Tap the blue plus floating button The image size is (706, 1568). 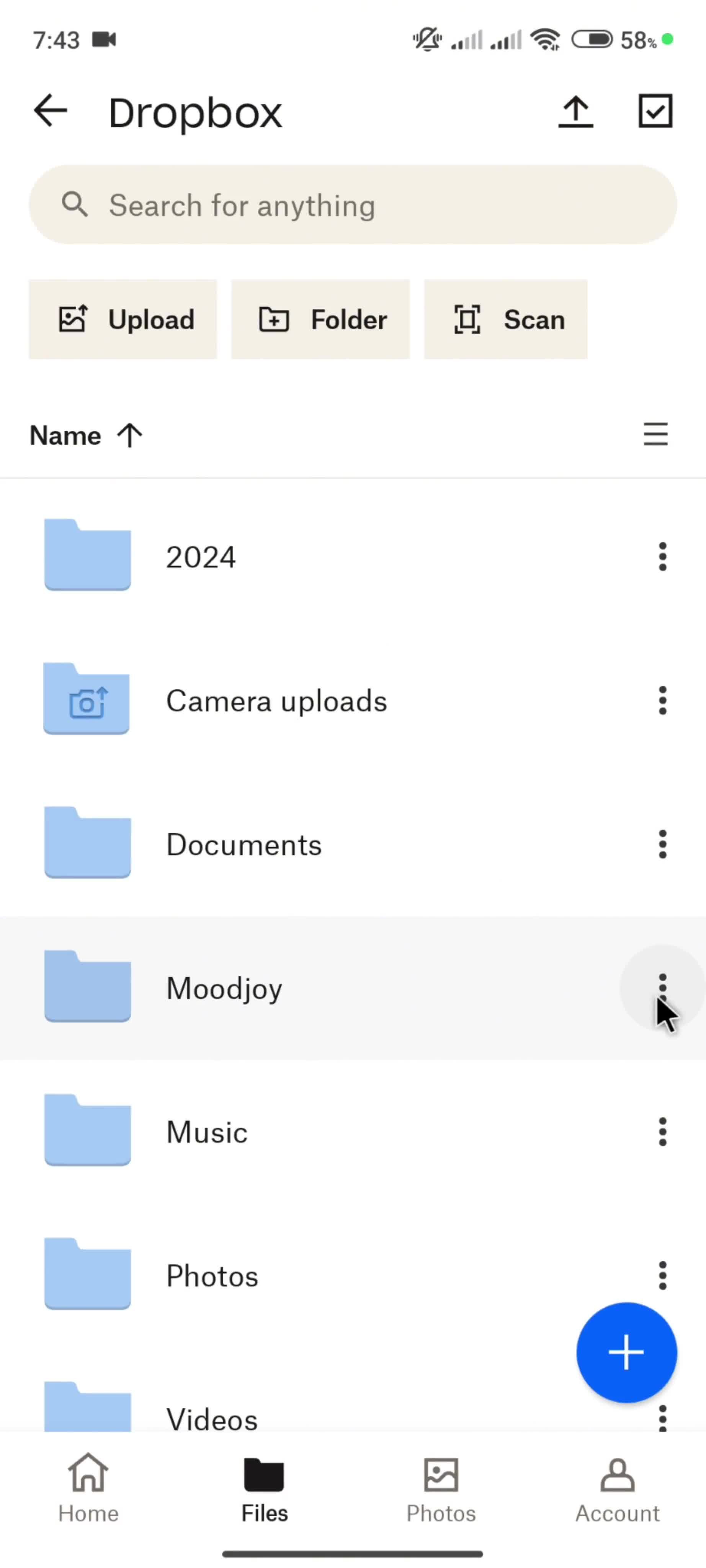click(x=626, y=1352)
